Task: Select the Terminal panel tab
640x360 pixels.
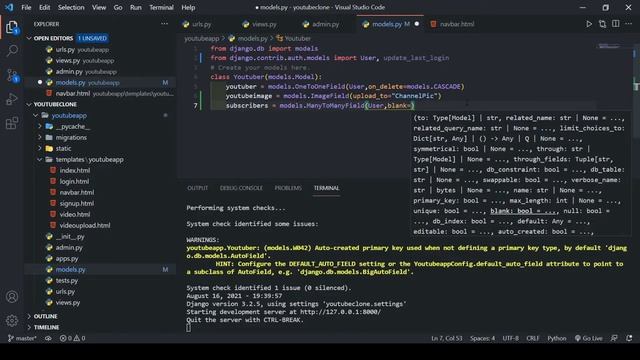Action: point(327,188)
